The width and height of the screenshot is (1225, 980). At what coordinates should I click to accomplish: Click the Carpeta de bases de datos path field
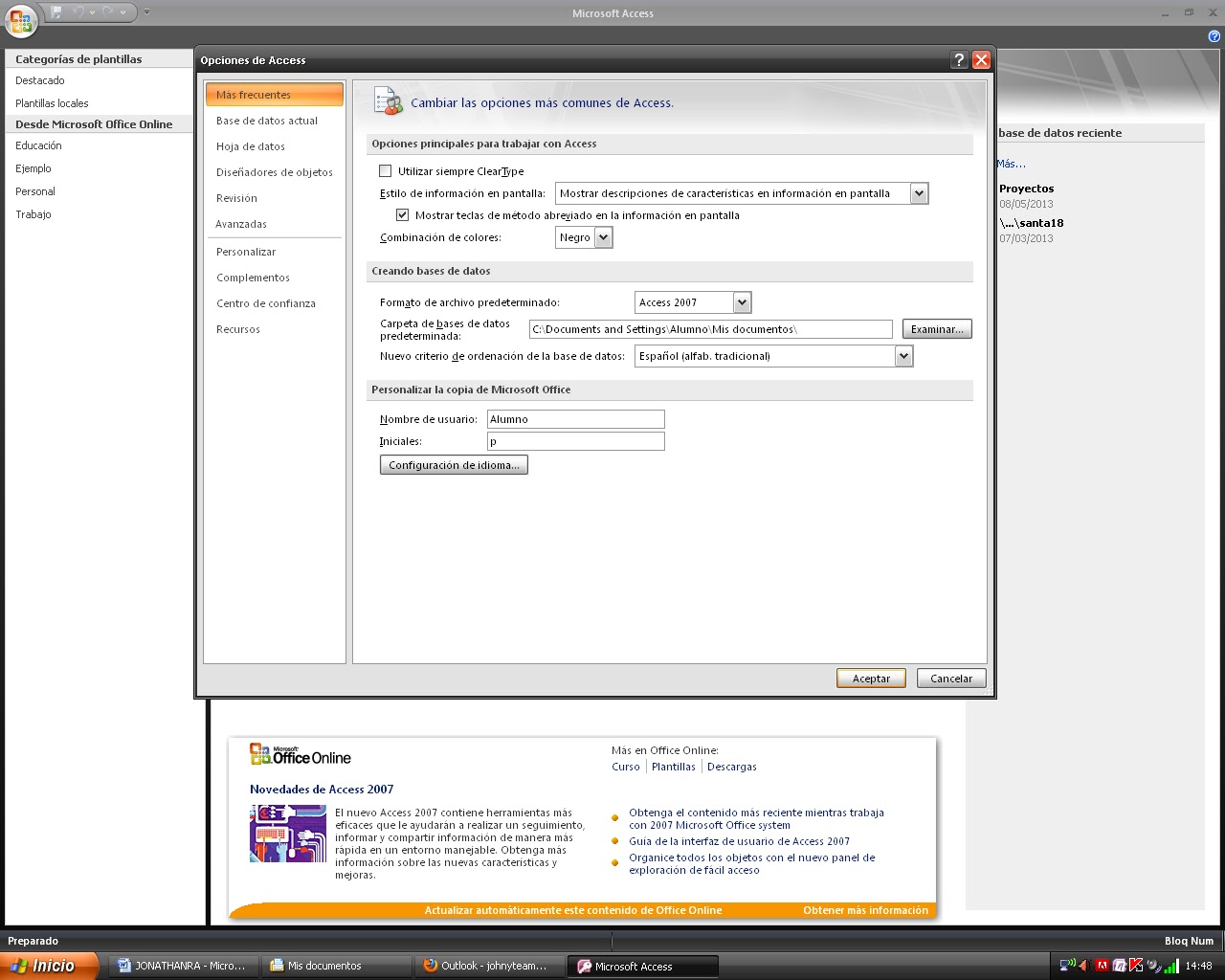[x=711, y=329]
